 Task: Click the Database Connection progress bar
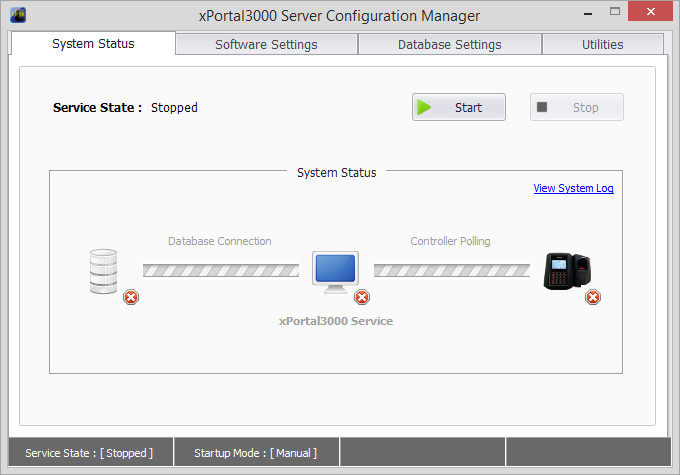pos(220,270)
